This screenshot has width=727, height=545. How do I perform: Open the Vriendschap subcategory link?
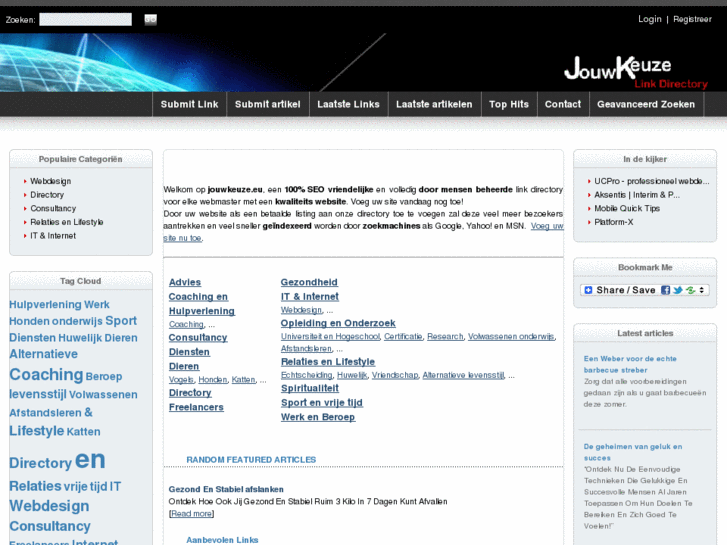coord(395,375)
